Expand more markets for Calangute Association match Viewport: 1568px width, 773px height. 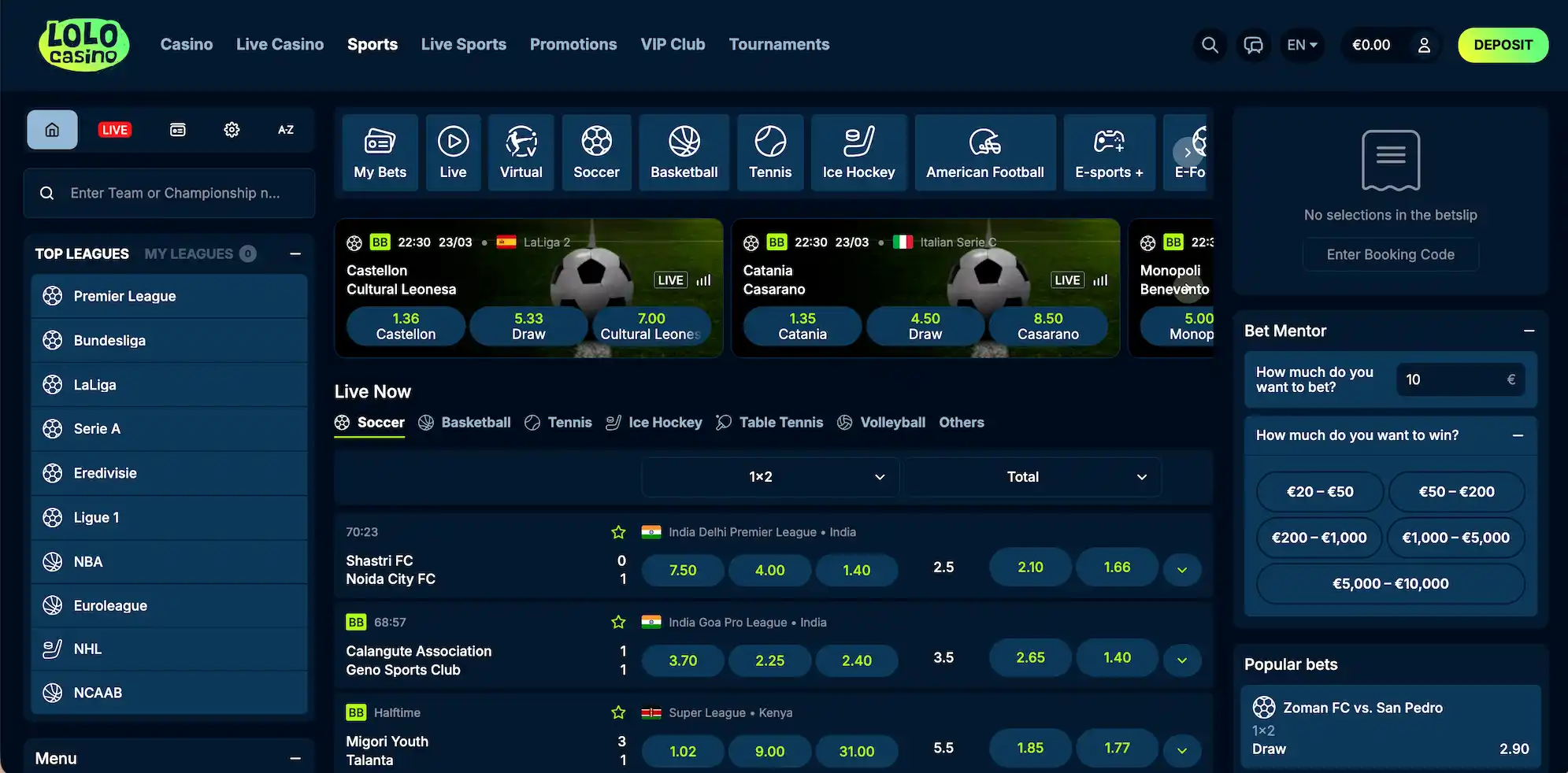(x=1182, y=660)
